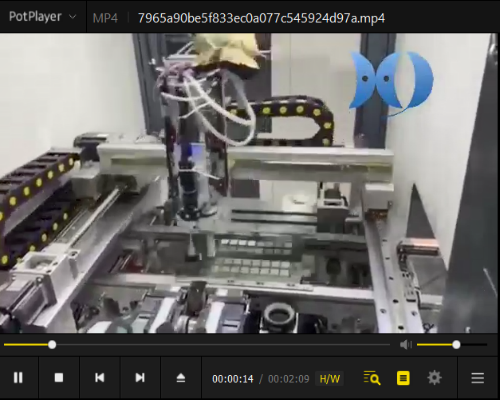Click the blue logo in the video

[x=391, y=83]
